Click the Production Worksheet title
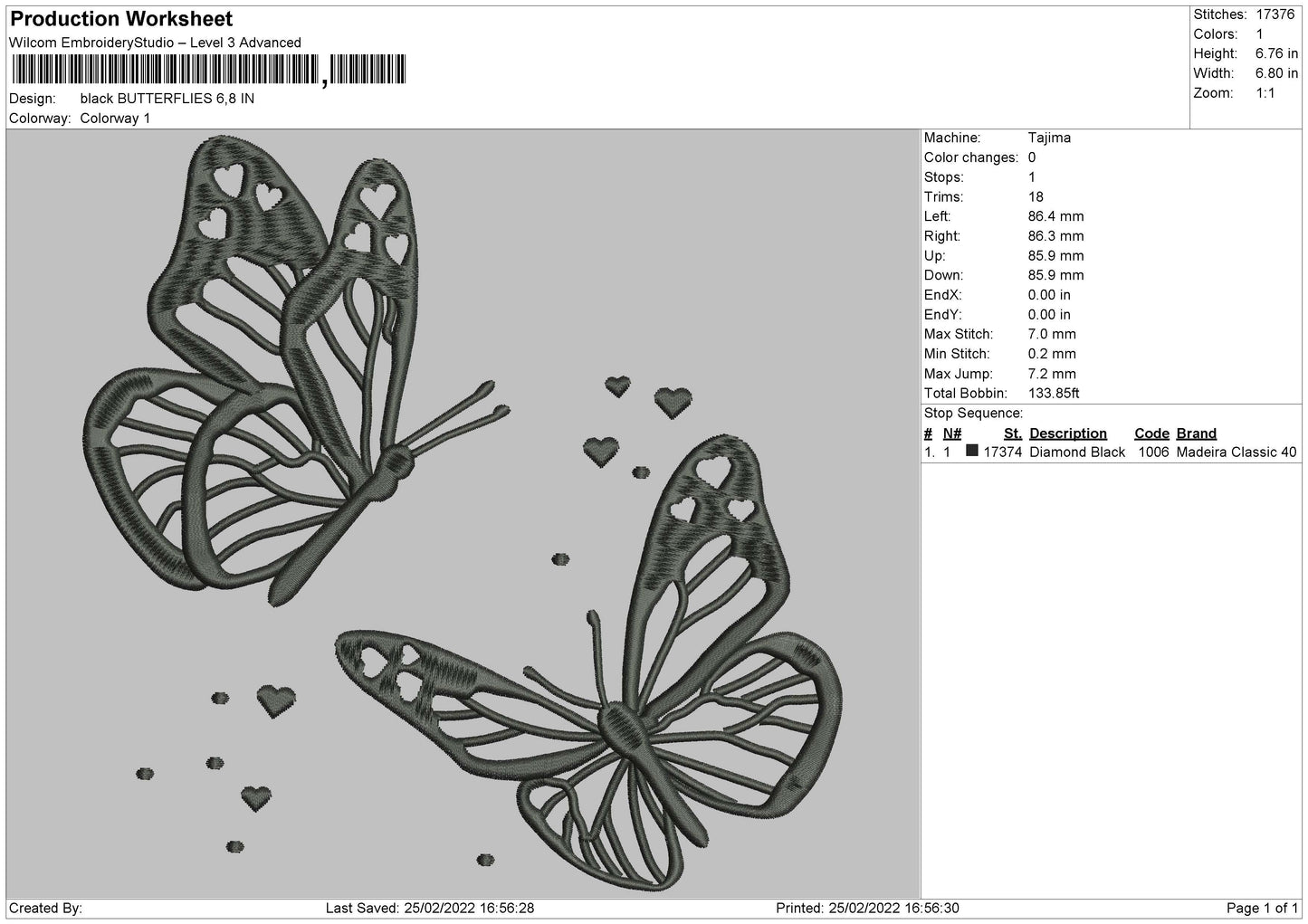This screenshot has width=1308, height=924. [121, 19]
